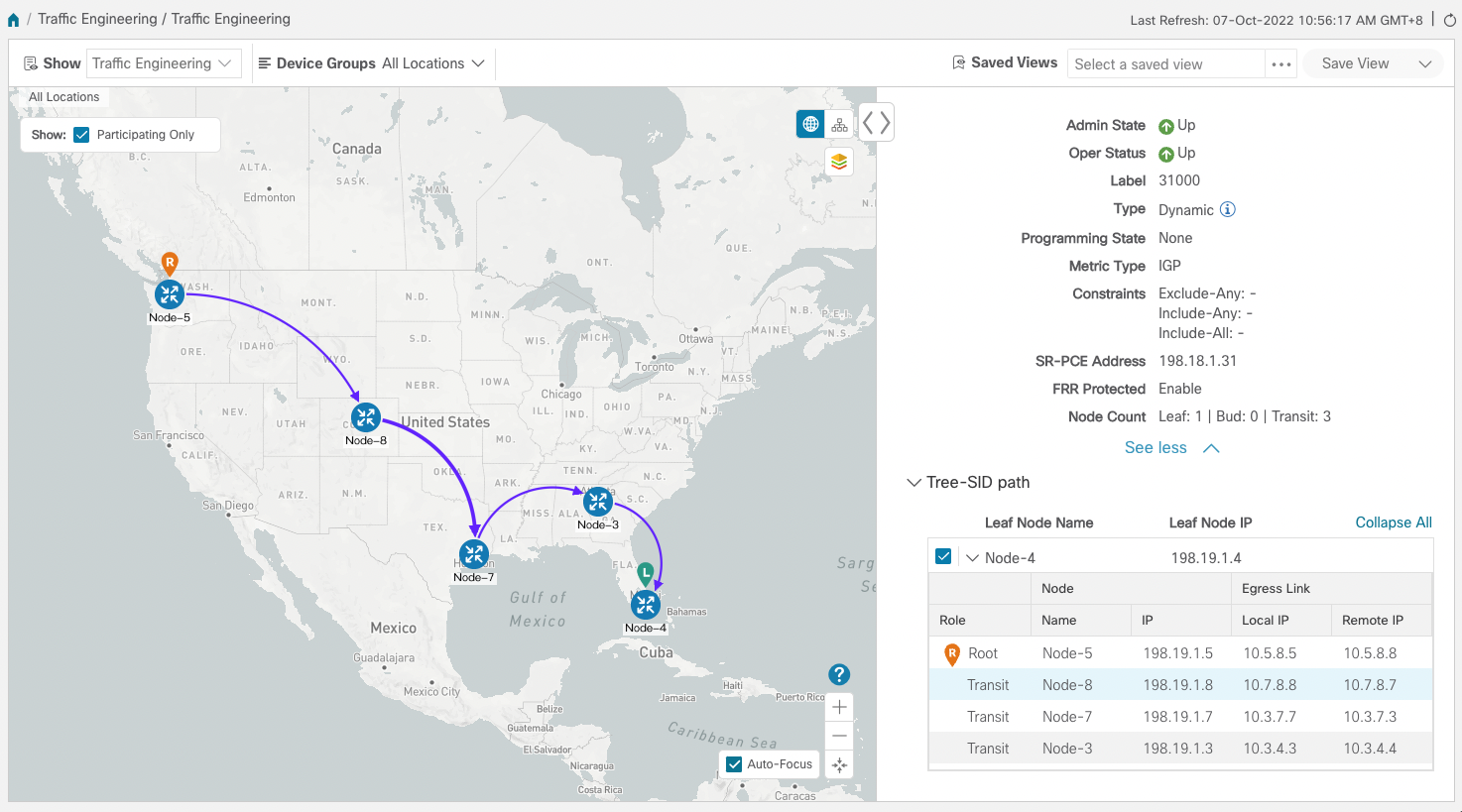Click Traffic Engineering breadcrumb link
The image size is (1462, 812).
point(97,19)
